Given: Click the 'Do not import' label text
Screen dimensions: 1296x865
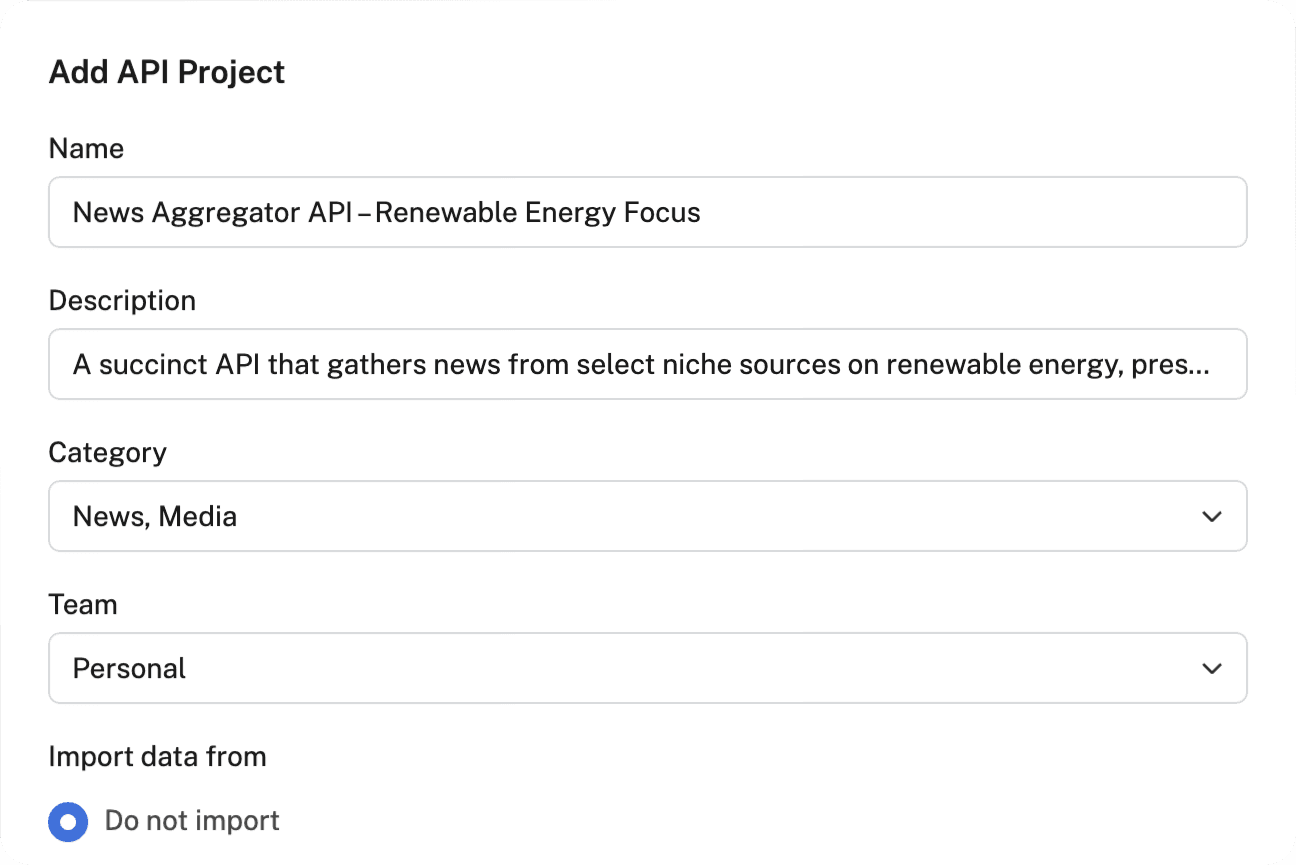Looking at the screenshot, I should (x=192, y=821).
